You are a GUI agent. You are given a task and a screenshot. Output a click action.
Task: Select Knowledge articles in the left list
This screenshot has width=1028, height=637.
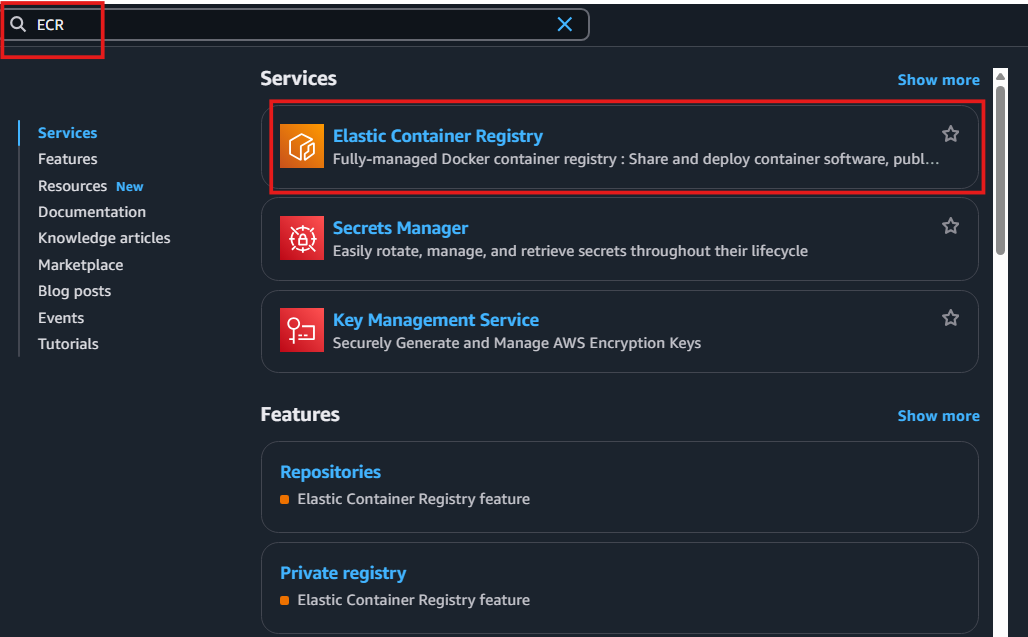pyautogui.click(x=104, y=239)
